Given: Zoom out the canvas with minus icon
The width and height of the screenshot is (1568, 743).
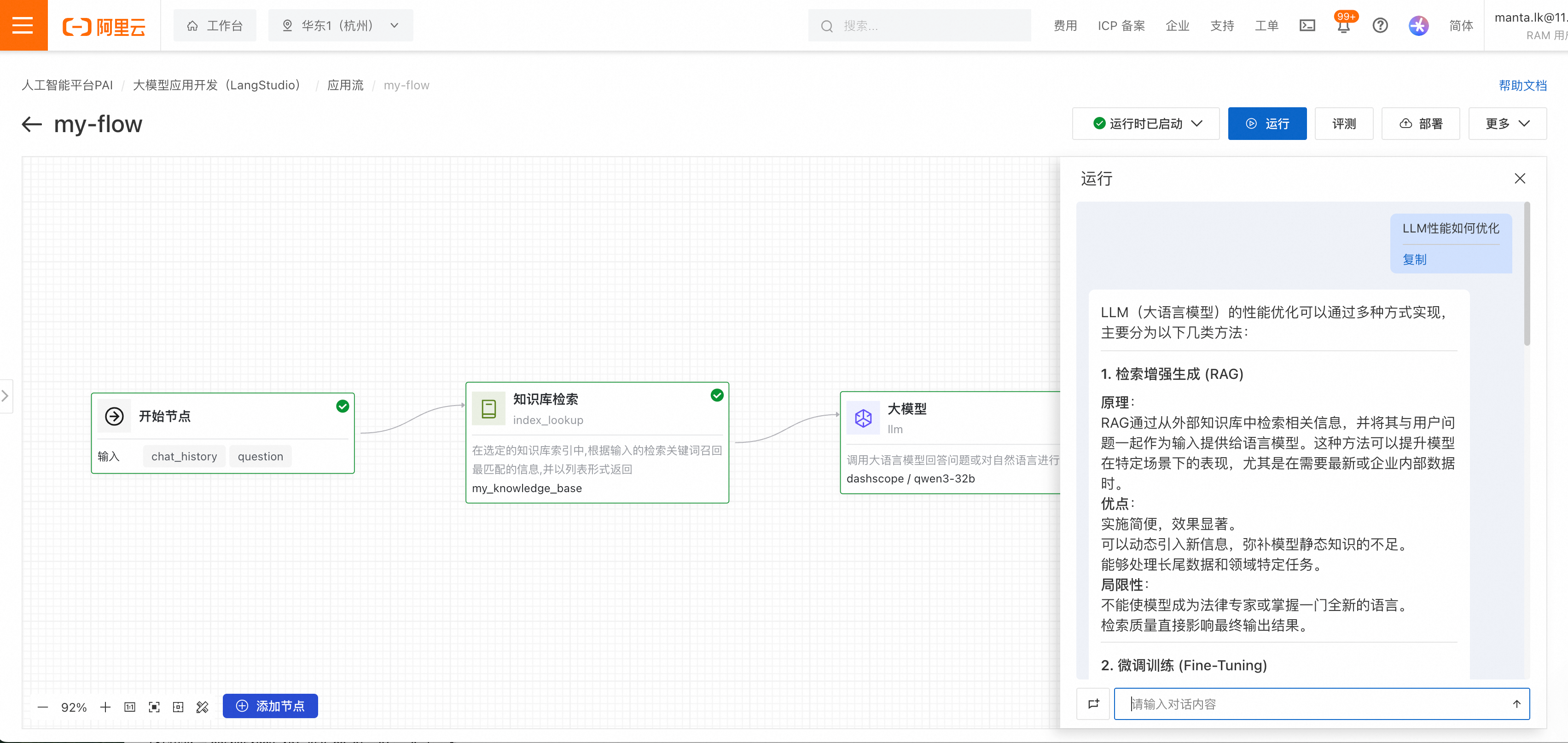Looking at the screenshot, I should tap(43, 707).
